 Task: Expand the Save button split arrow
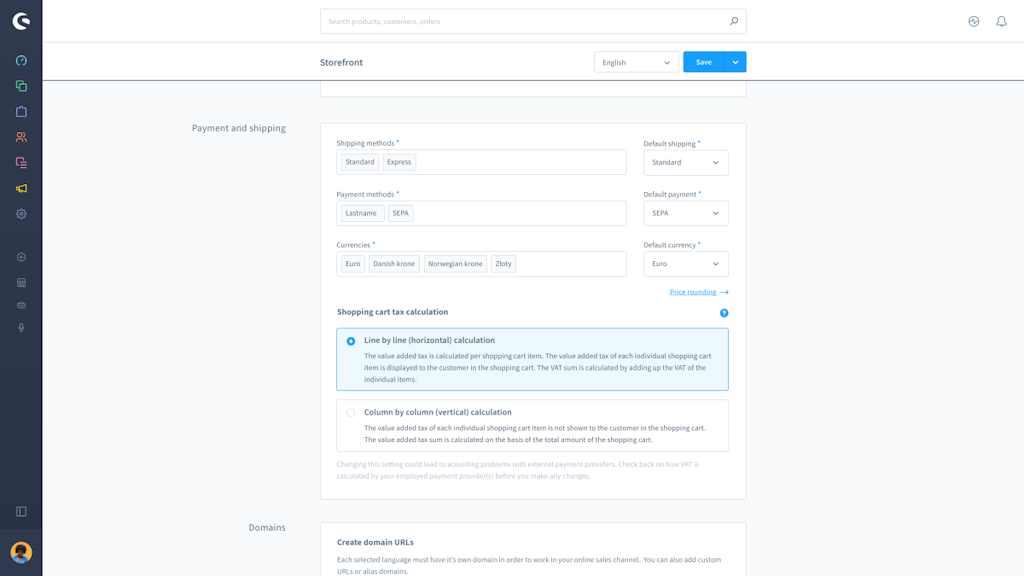pos(736,61)
